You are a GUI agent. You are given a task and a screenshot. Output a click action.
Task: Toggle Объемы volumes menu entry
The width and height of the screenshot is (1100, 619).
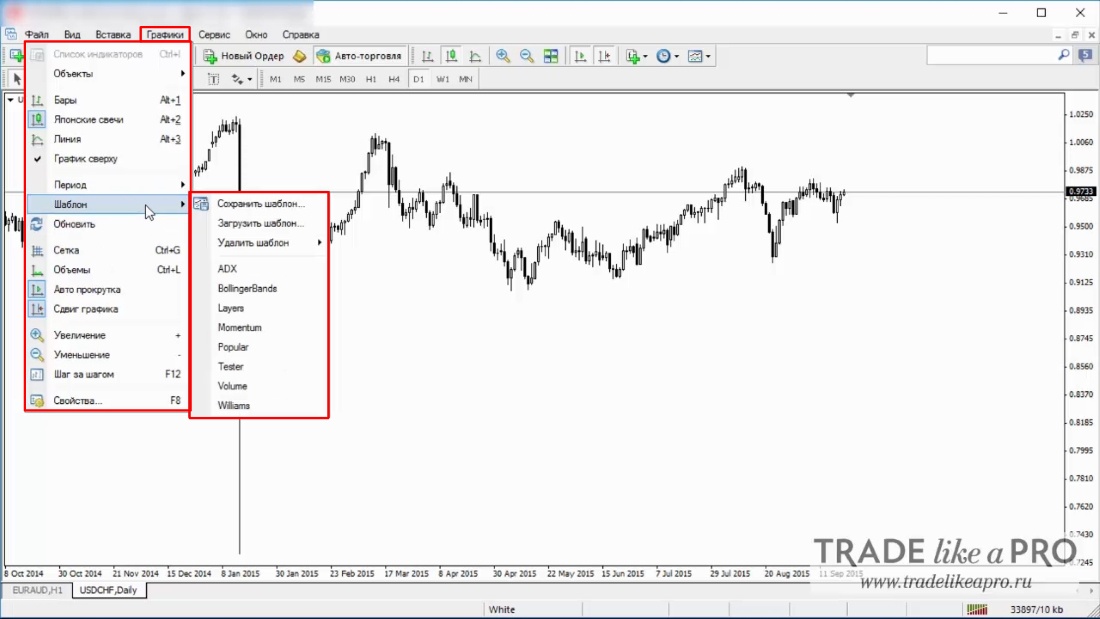point(107,270)
